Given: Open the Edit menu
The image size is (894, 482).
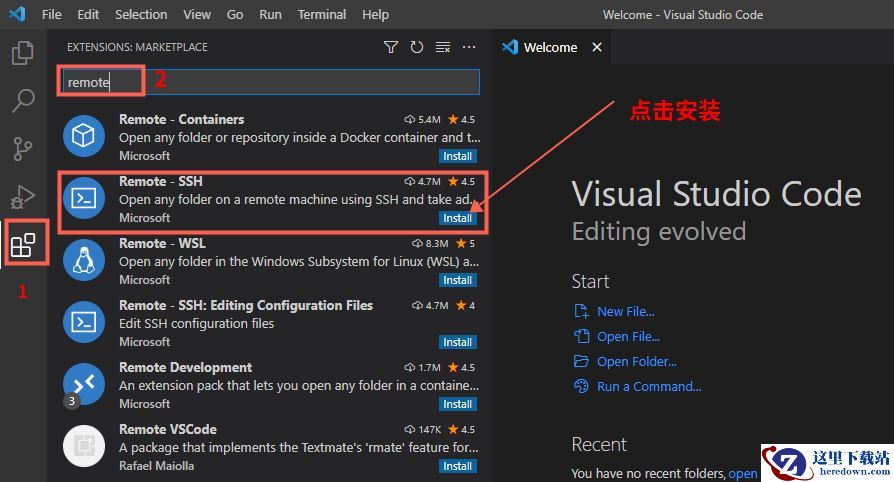Looking at the screenshot, I should pyautogui.click(x=88, y=14).
